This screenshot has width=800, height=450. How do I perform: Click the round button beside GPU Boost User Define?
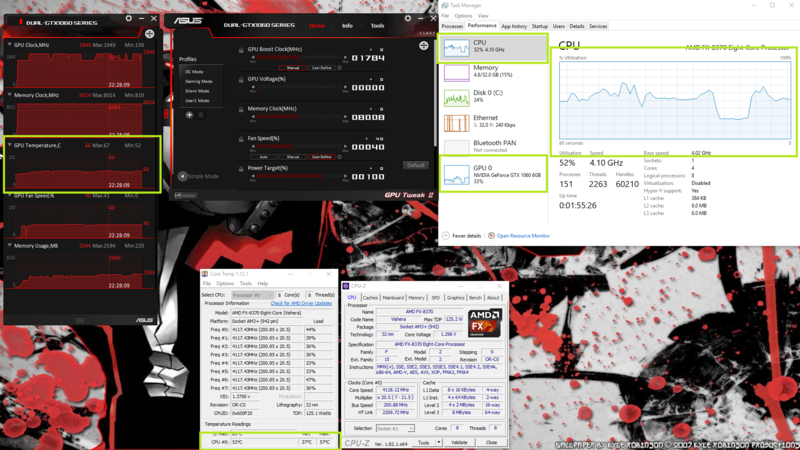tap(340, 68)
